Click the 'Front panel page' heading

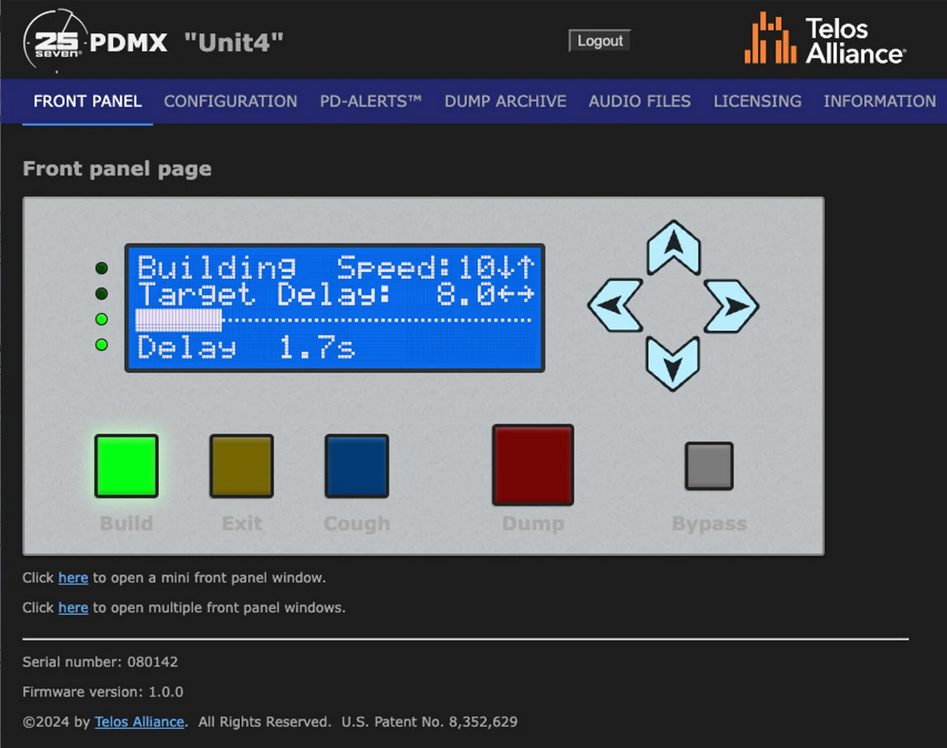[x=117, y=168]
